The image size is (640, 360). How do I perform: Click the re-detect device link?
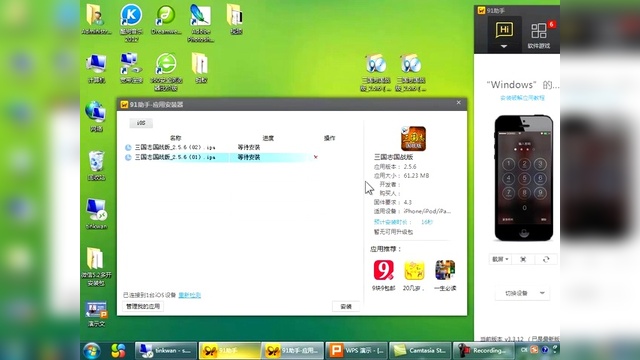click(x=189, y=295)
